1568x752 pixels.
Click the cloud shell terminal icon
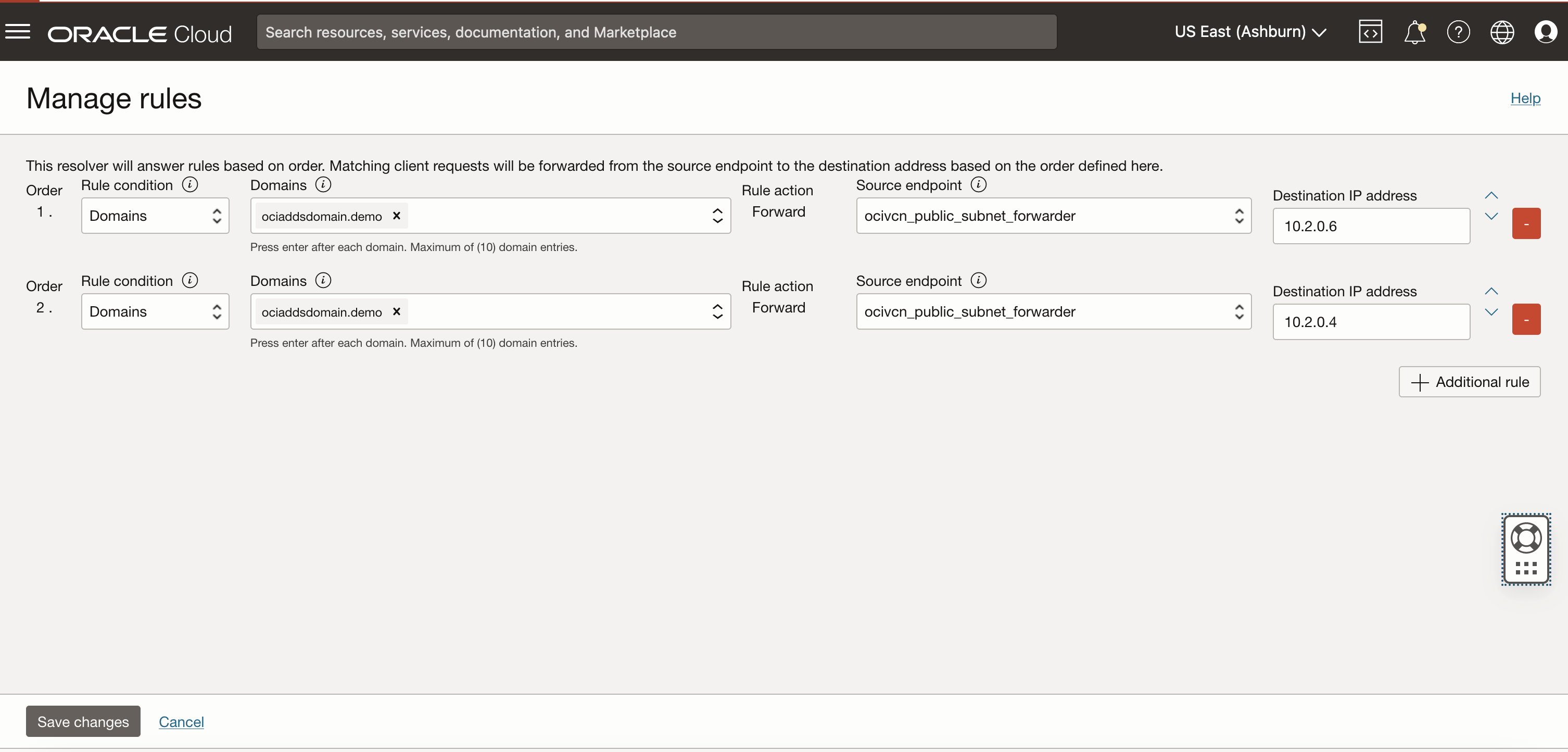[1371, 31]
